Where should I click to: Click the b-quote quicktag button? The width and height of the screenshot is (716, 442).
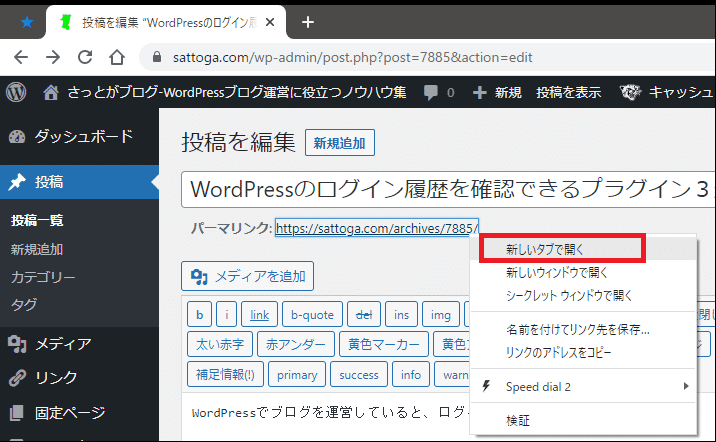[312, 315]
